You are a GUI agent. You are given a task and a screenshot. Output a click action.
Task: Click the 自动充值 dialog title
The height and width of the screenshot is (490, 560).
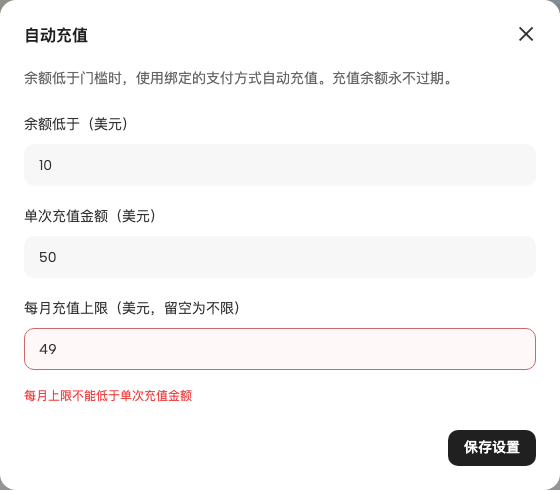point(56,35)
